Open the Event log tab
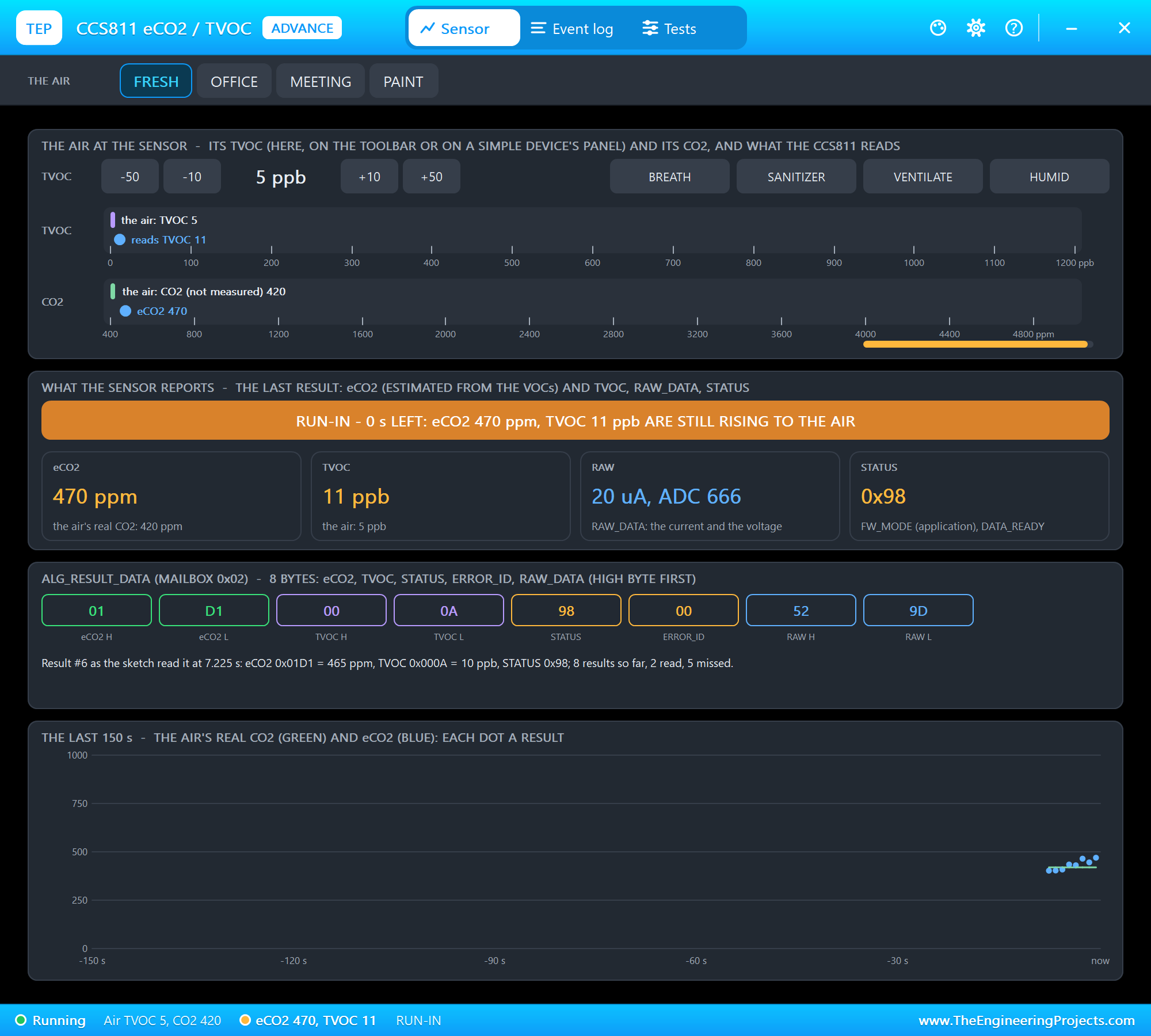The width and height of the screenshot is (1151, 1036). tap(571, 28)
